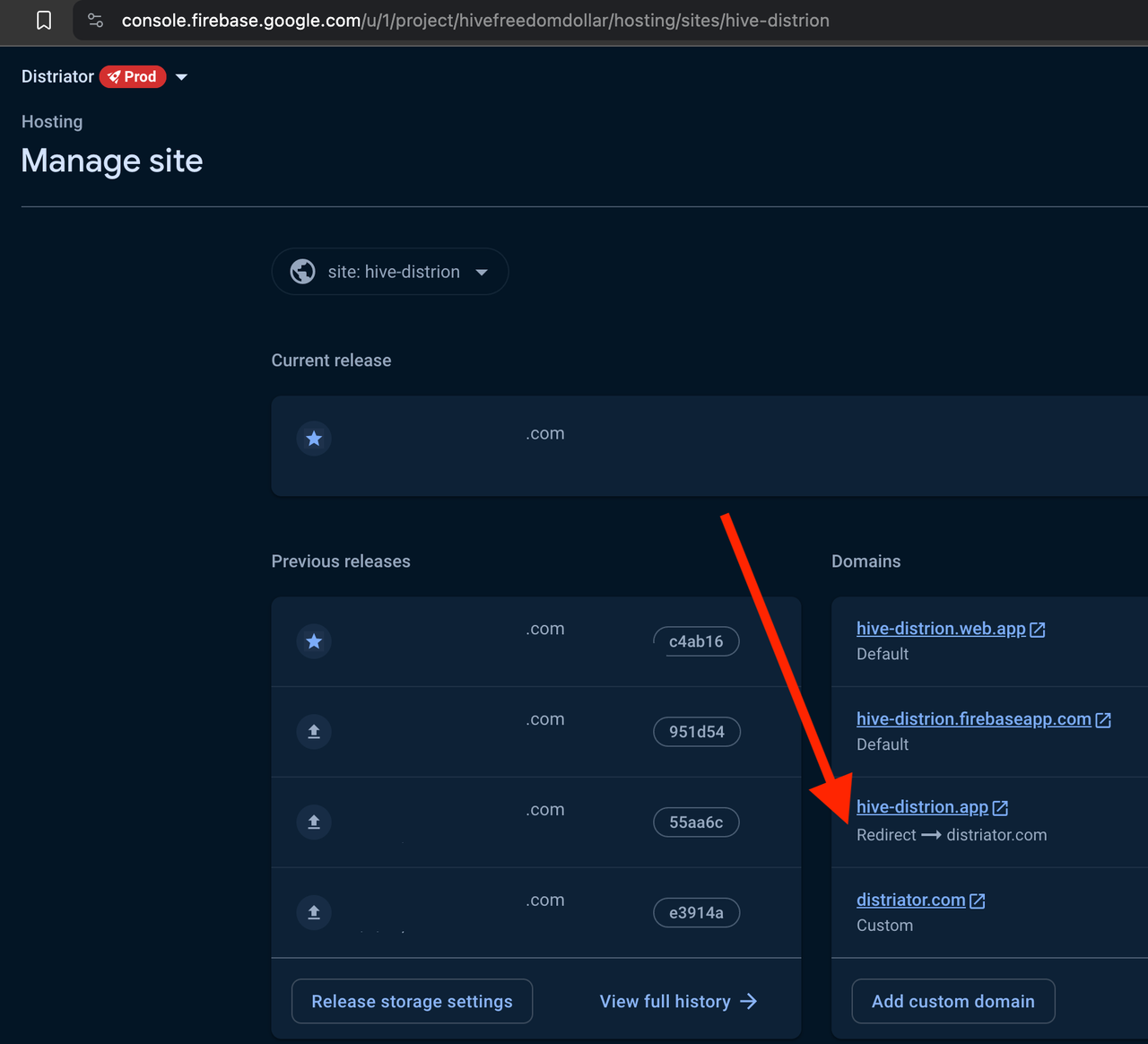Click .com text on the 951d54 row
This screenshot has height=1044, width=1148.
(545, 719)
